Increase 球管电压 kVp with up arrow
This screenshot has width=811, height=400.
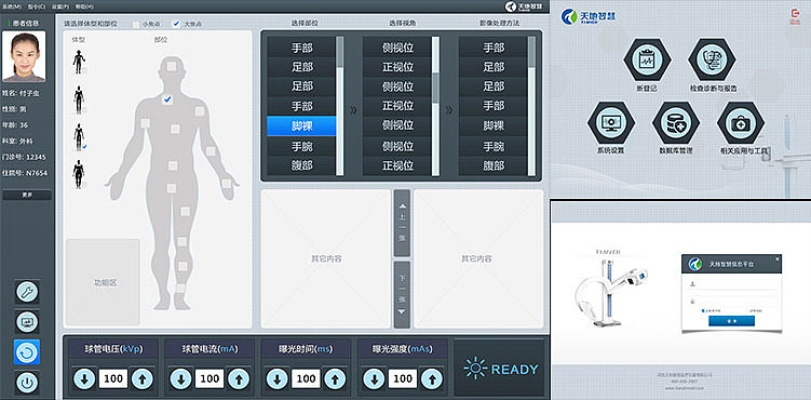143,379
